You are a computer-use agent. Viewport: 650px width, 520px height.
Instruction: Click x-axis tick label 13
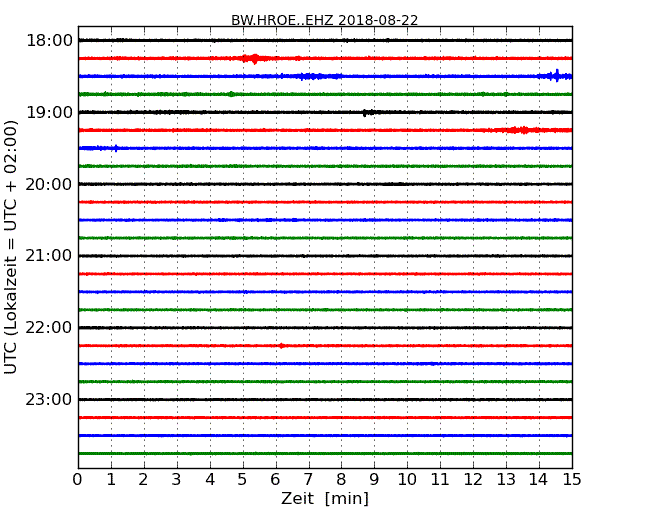(506, 480)
